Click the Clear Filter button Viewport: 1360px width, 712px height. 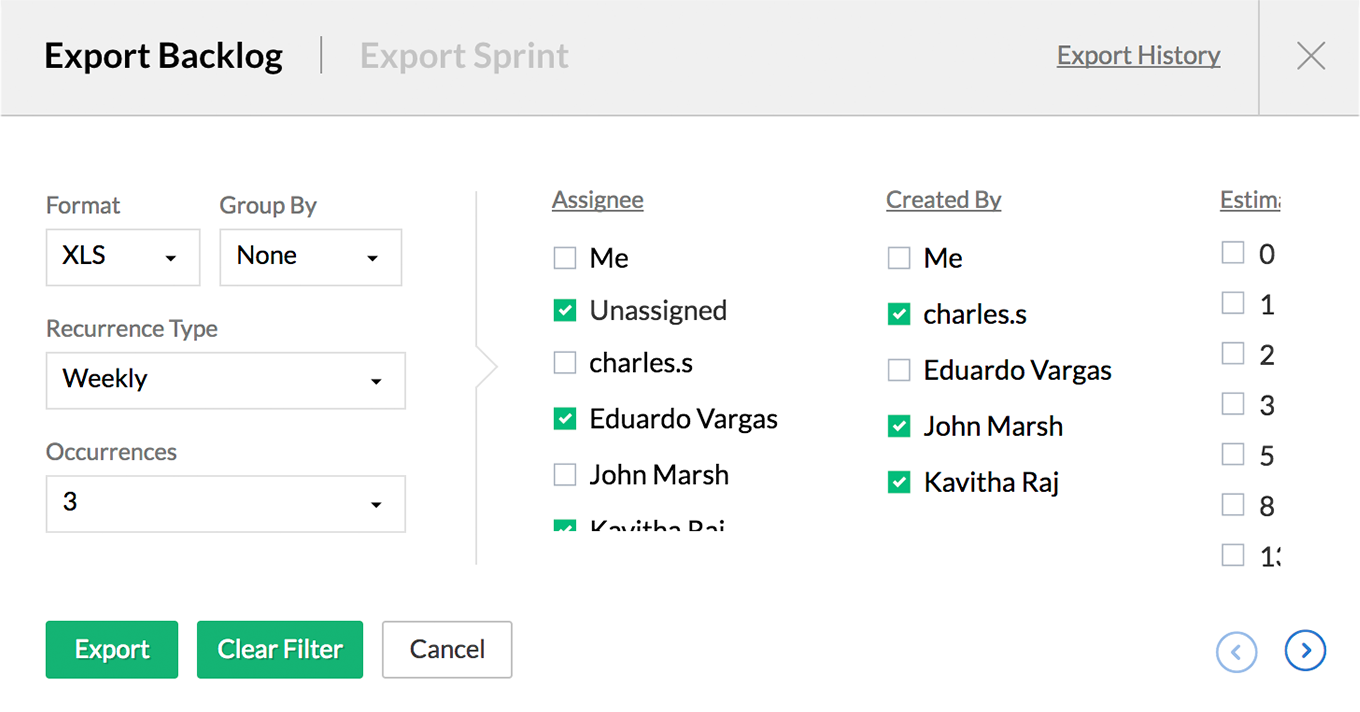point(280,650)
